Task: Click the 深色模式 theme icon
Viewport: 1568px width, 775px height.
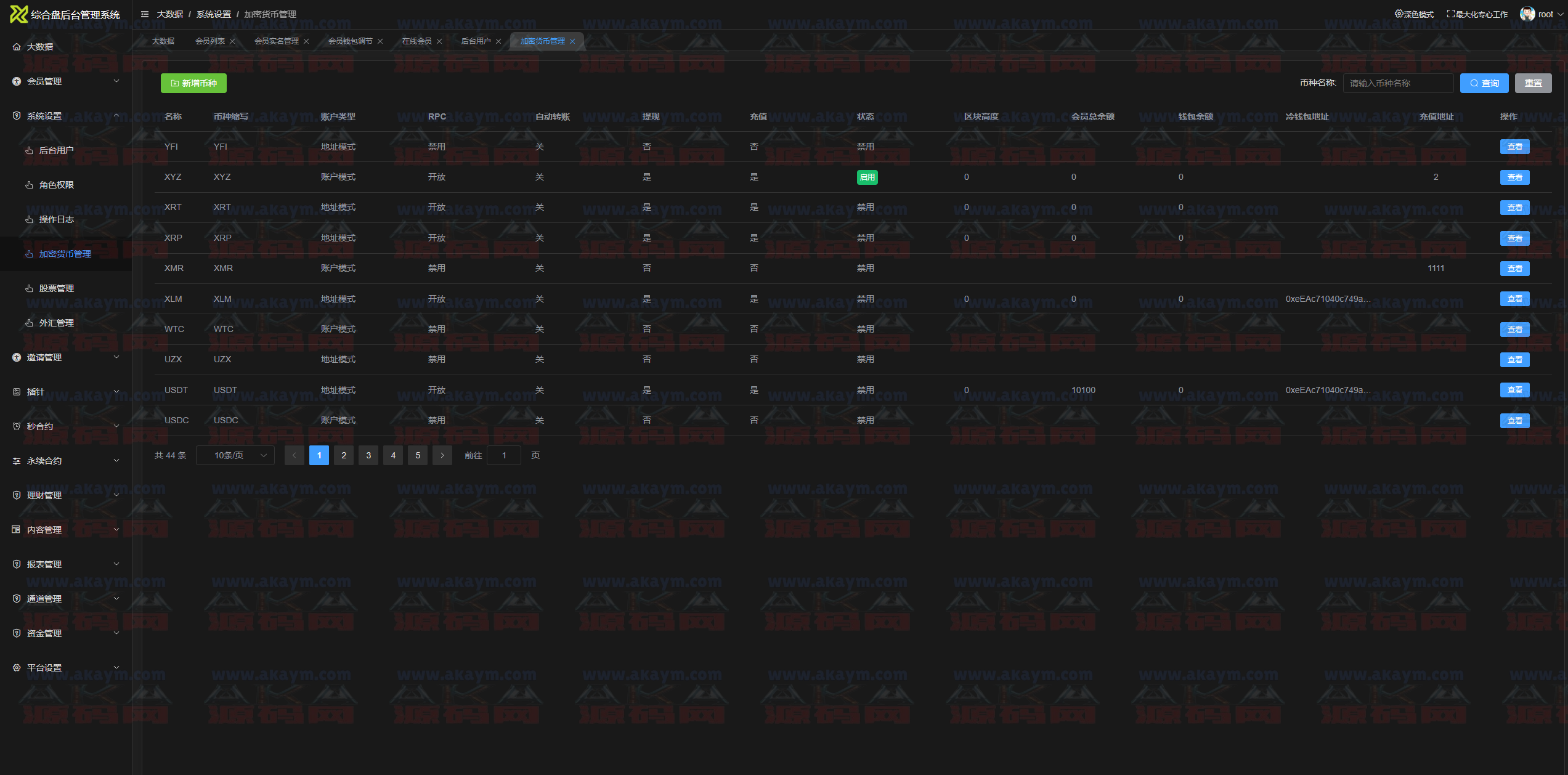Action: coord(1399,14)
